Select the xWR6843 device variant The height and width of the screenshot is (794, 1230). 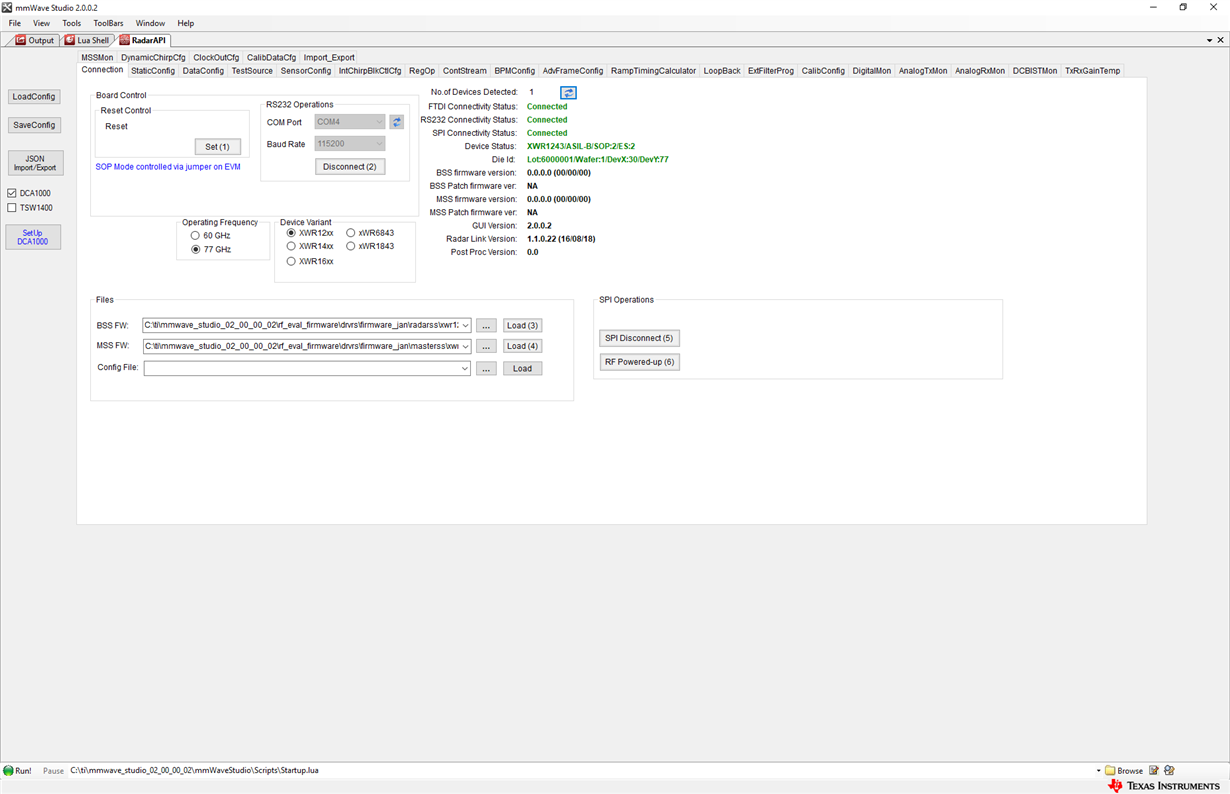[351, 233]
